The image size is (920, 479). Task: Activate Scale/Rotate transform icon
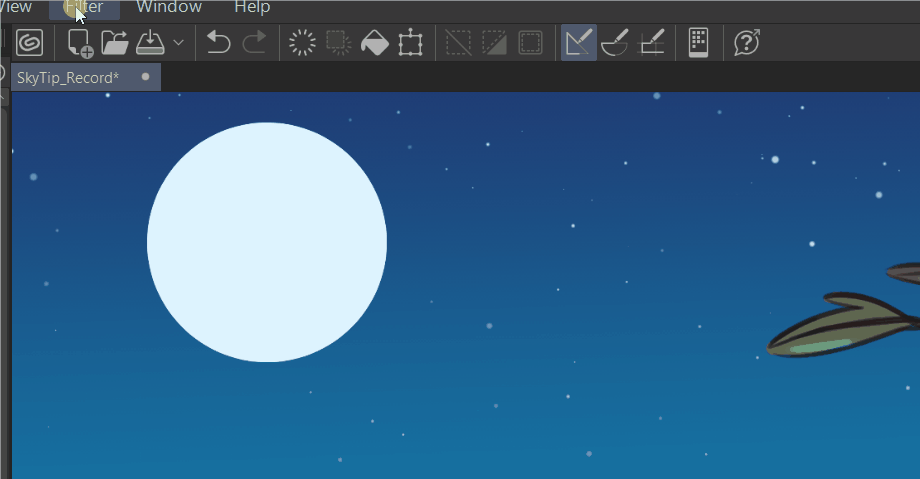[411, 43]
